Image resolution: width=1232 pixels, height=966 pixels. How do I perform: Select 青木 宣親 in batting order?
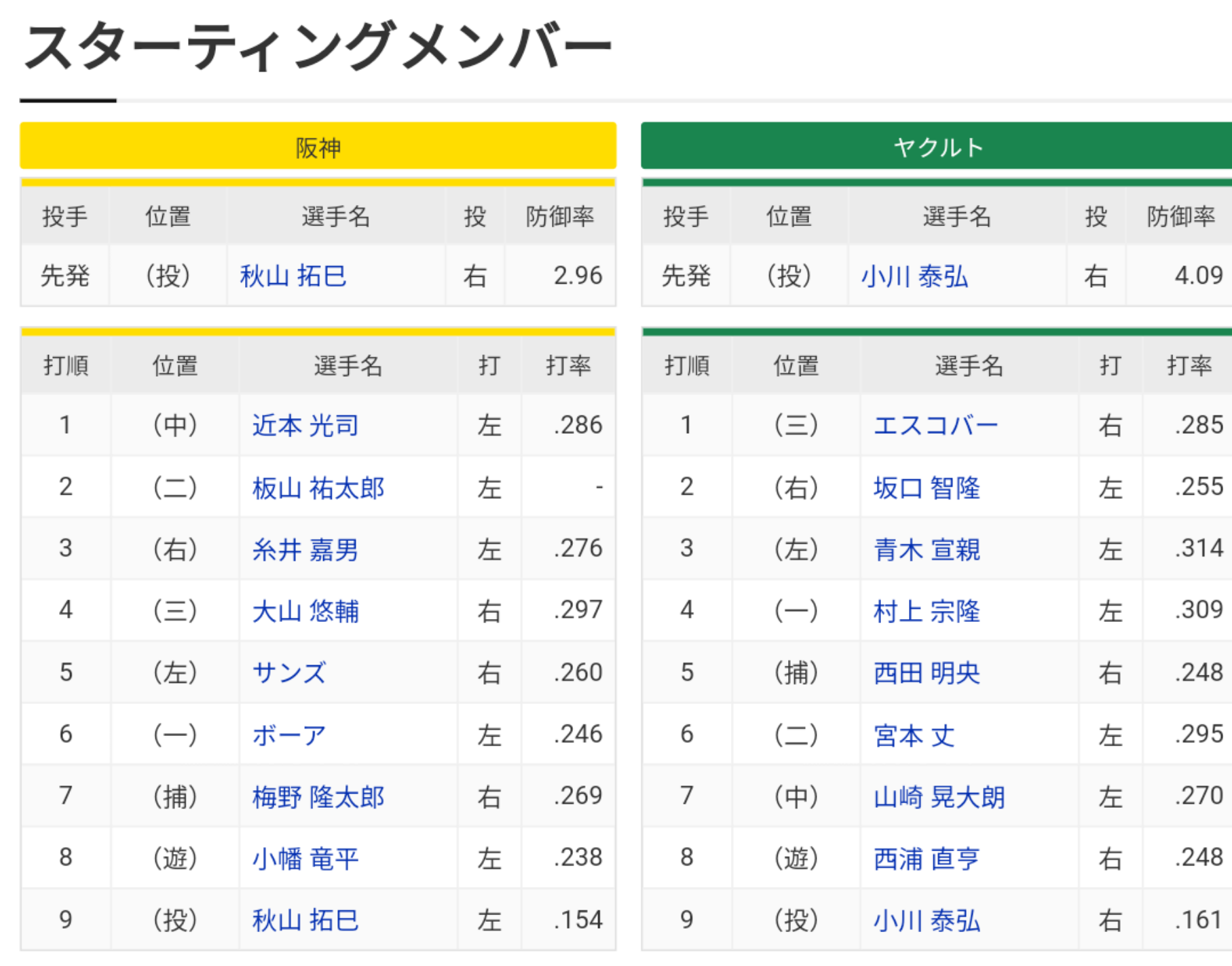[x=927, y=549]
